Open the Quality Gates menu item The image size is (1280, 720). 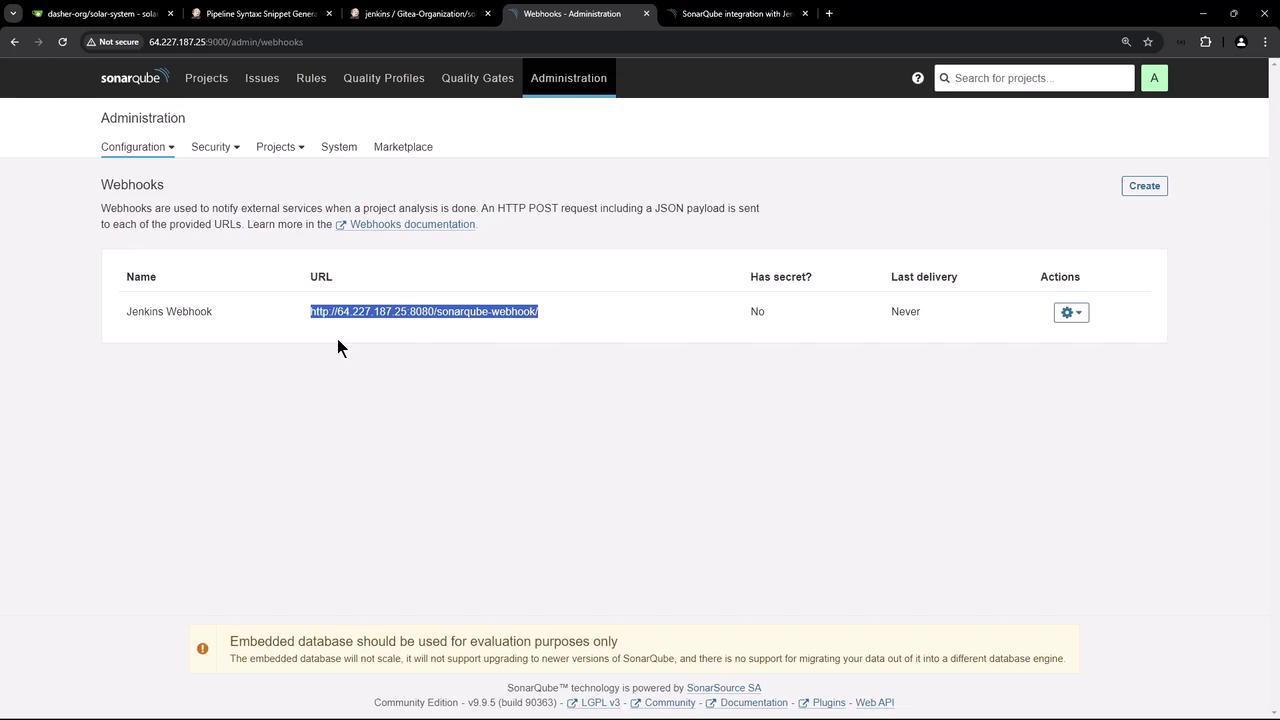(478, 78)
